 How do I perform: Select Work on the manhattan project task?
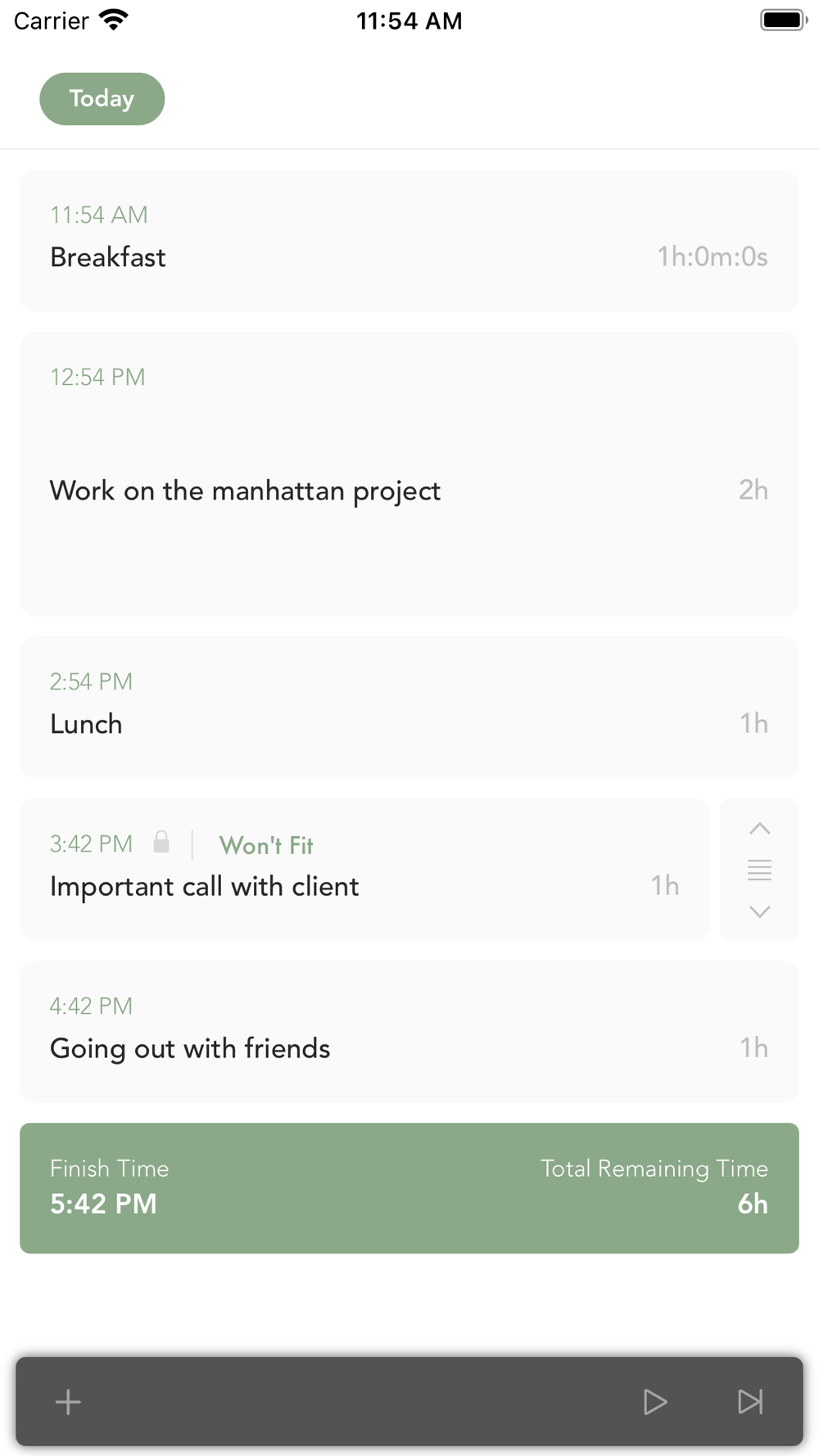409,474
